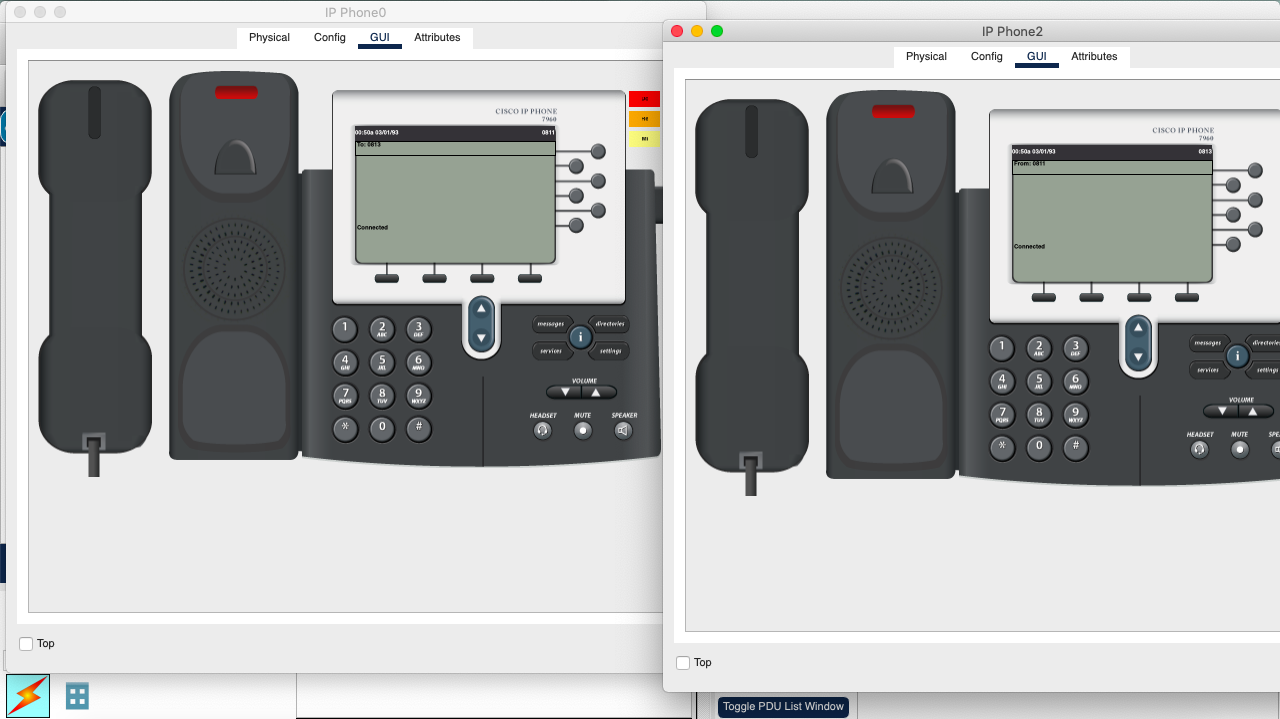
Task: Open services on IP Phone0
Action: pos(551,351)
